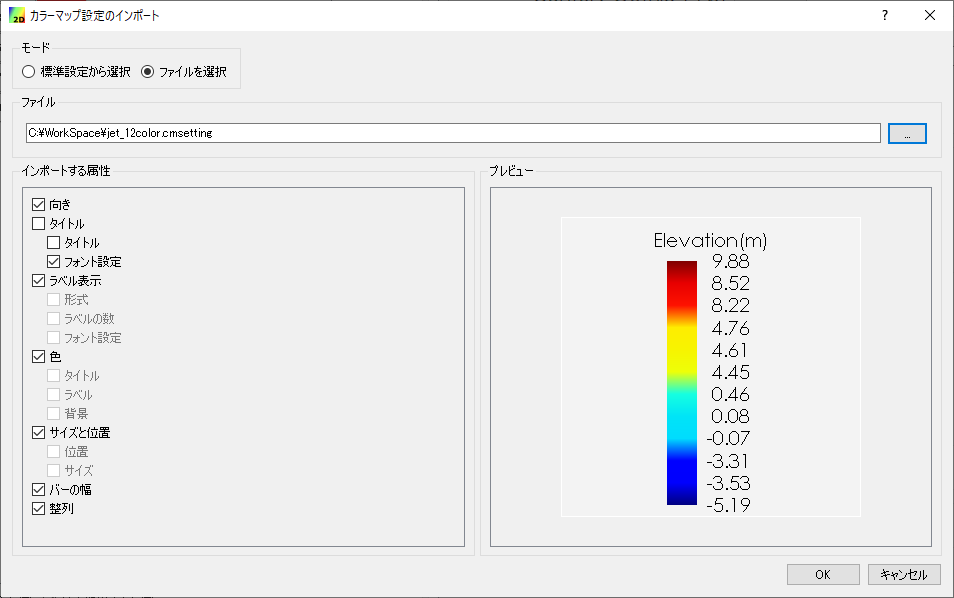Toggle the タイトル checkbox under 色
This screenshot has width=954, height=598.
54,375
